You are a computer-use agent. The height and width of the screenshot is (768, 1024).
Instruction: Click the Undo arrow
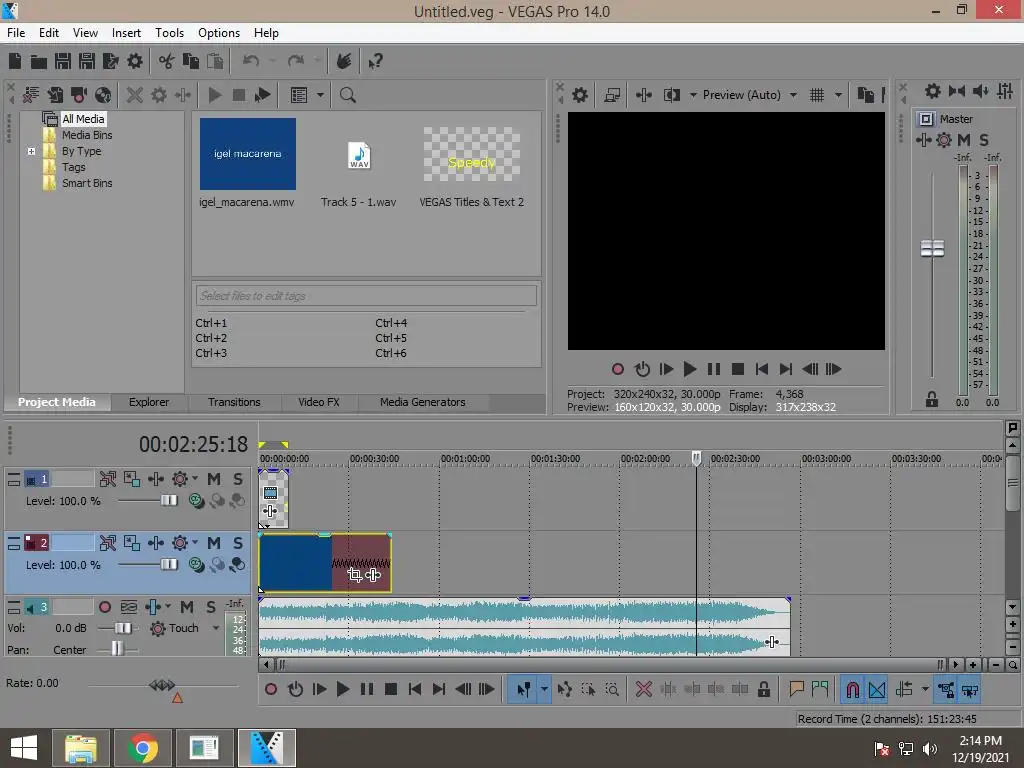[x=251, y=61]
